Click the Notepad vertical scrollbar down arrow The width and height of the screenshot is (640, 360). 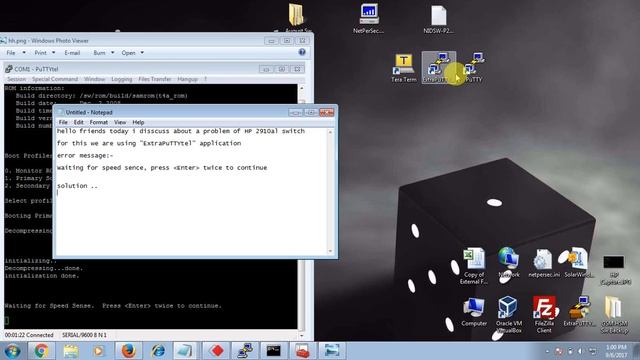coord(330,251)
